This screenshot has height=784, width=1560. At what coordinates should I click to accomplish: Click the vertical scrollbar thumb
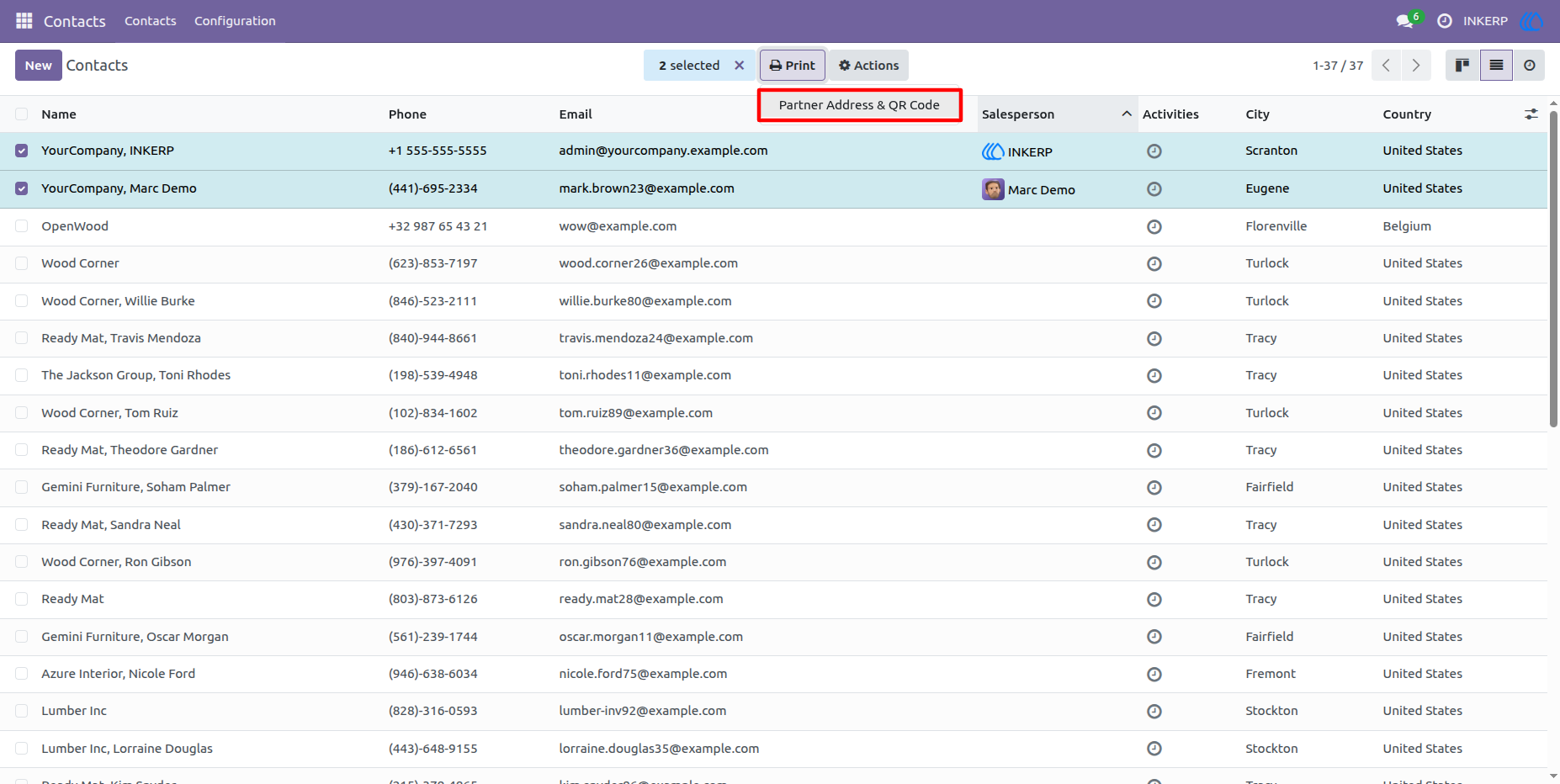pos(1553,269)
